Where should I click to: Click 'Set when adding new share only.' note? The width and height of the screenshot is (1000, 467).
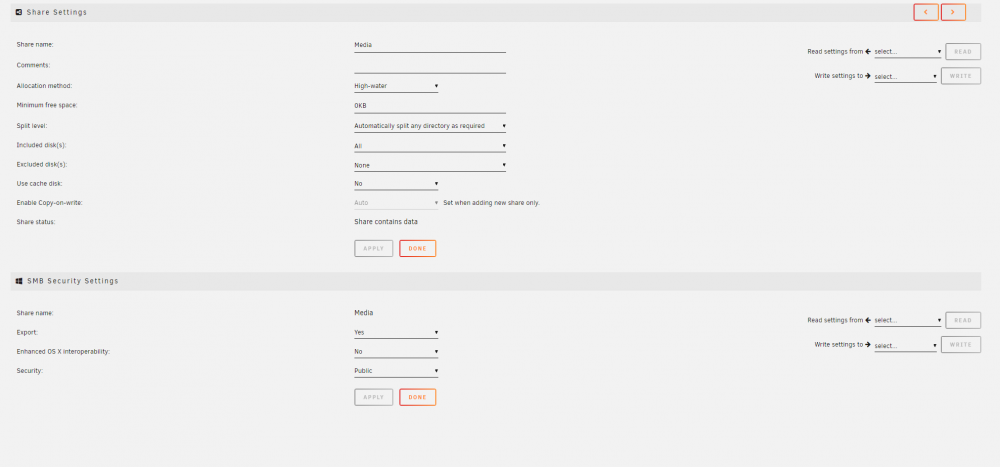point(492,203)
